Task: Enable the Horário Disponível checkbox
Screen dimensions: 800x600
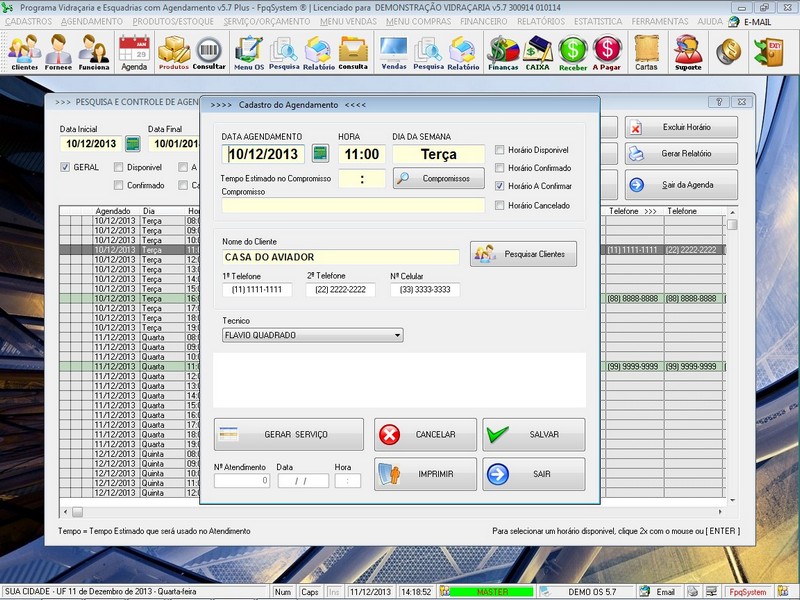Action: point(500,150)
